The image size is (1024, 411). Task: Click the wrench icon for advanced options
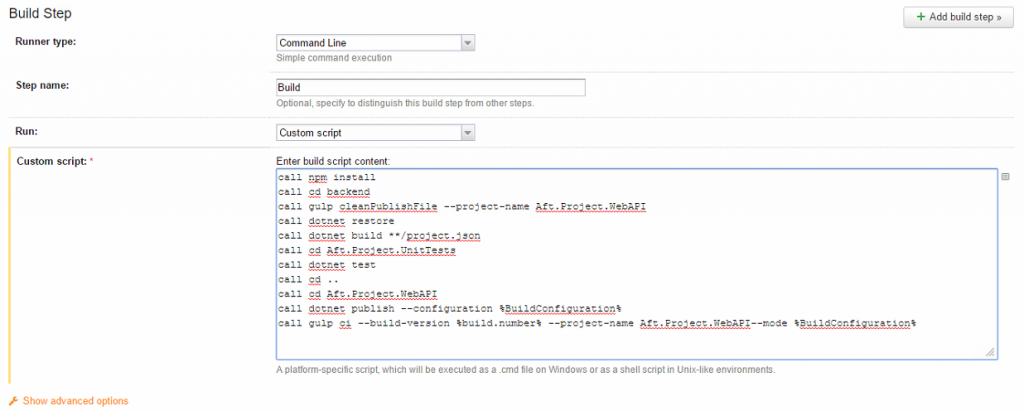(x=14, y=400)
